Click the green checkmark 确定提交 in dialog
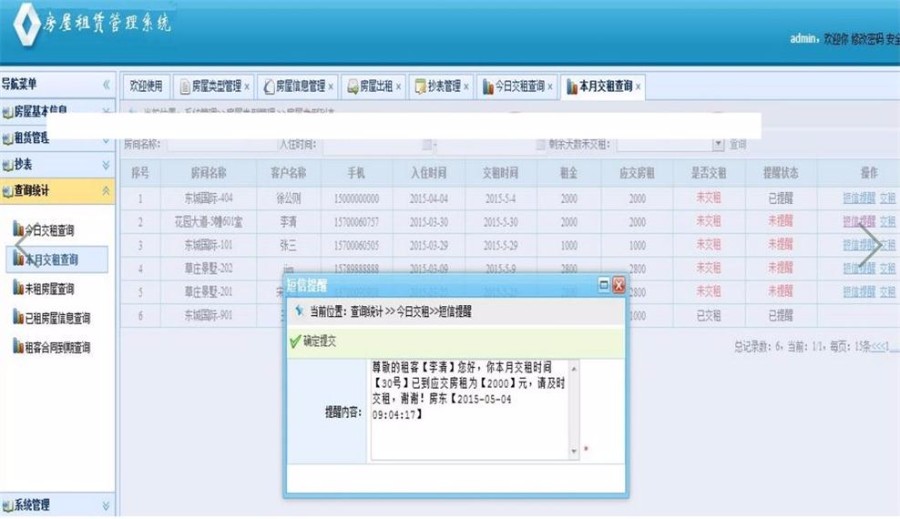The image size is (900, 519). pyautogui.click(x=295, y=342)
